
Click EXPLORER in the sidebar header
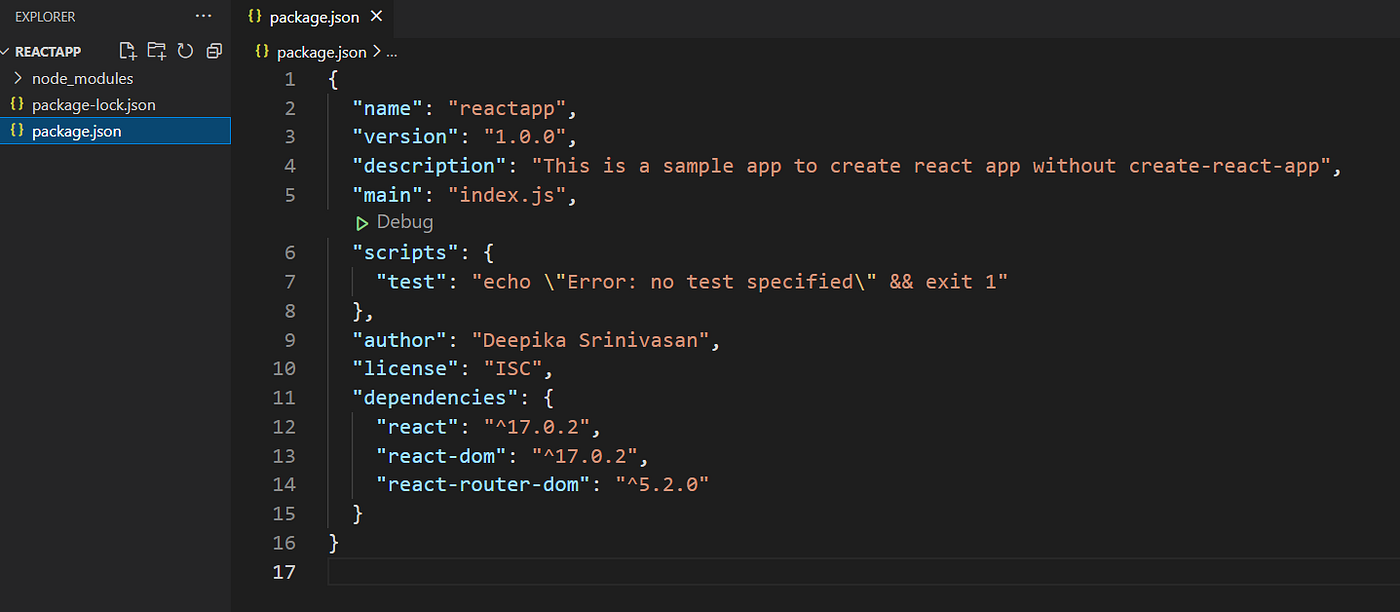pyautogui.click(x=45, y=16)
